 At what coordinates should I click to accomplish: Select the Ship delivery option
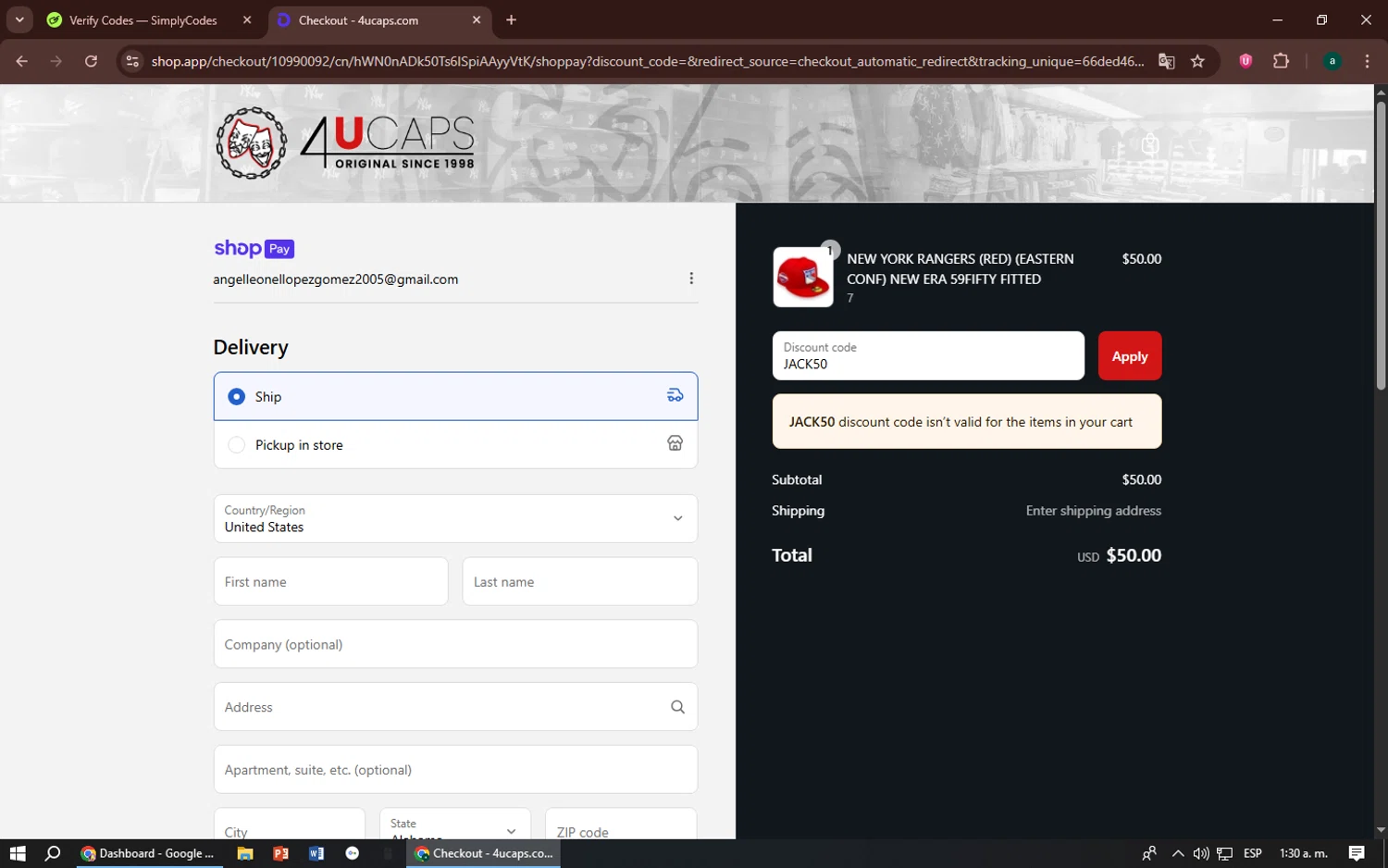tap(455, 396)
